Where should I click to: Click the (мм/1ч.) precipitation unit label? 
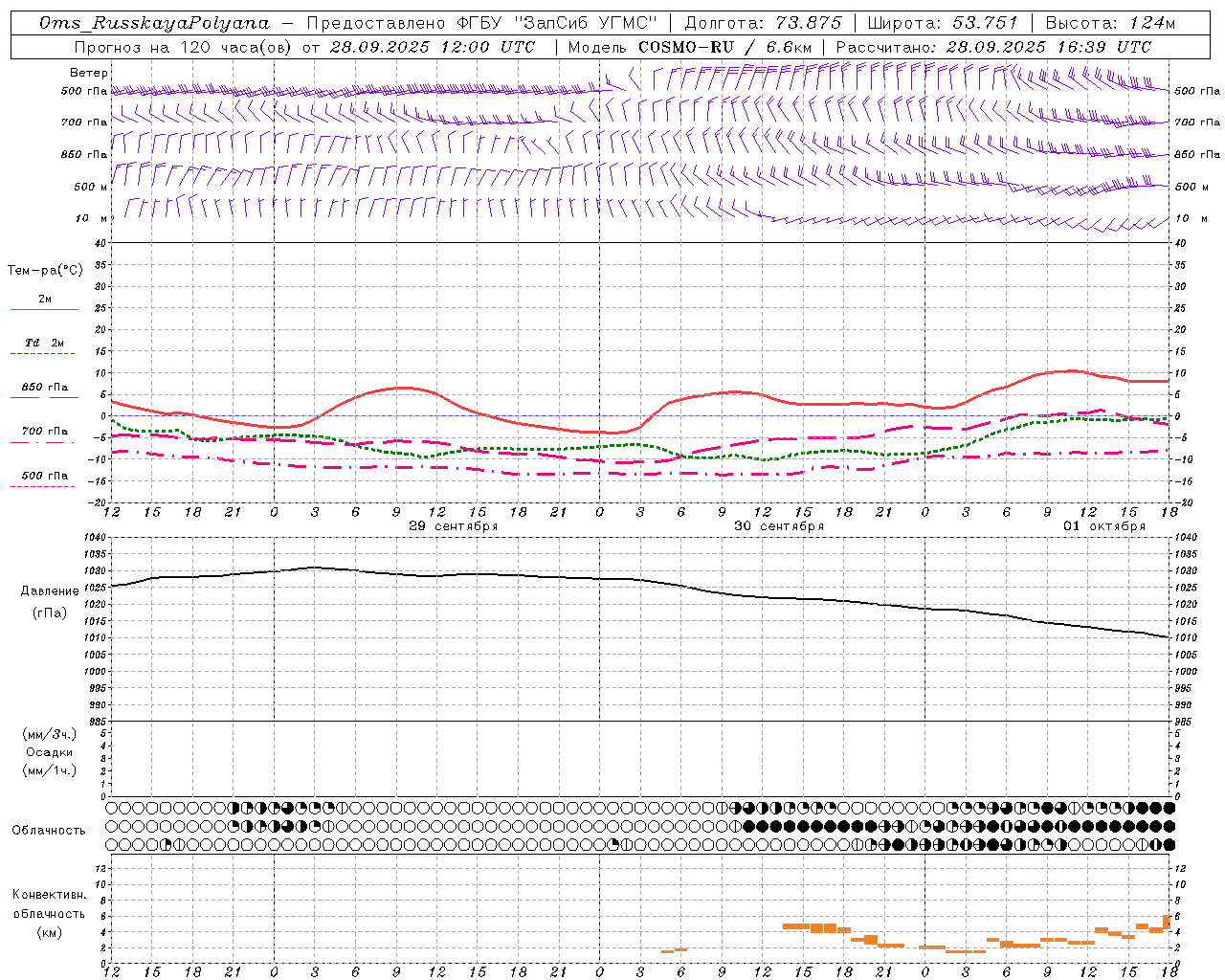coord(50,770)
